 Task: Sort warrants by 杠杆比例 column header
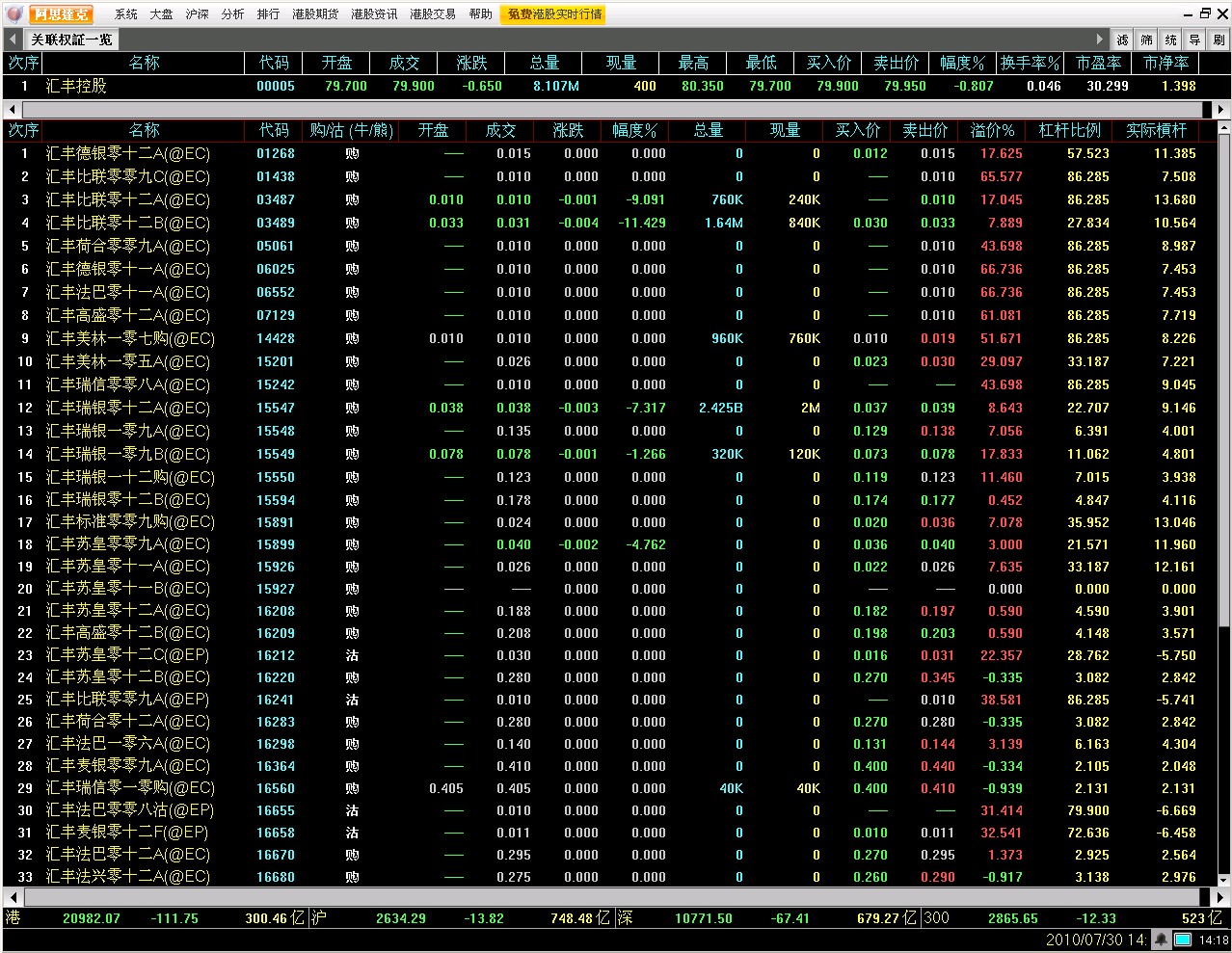click(x=1069, y=130)
